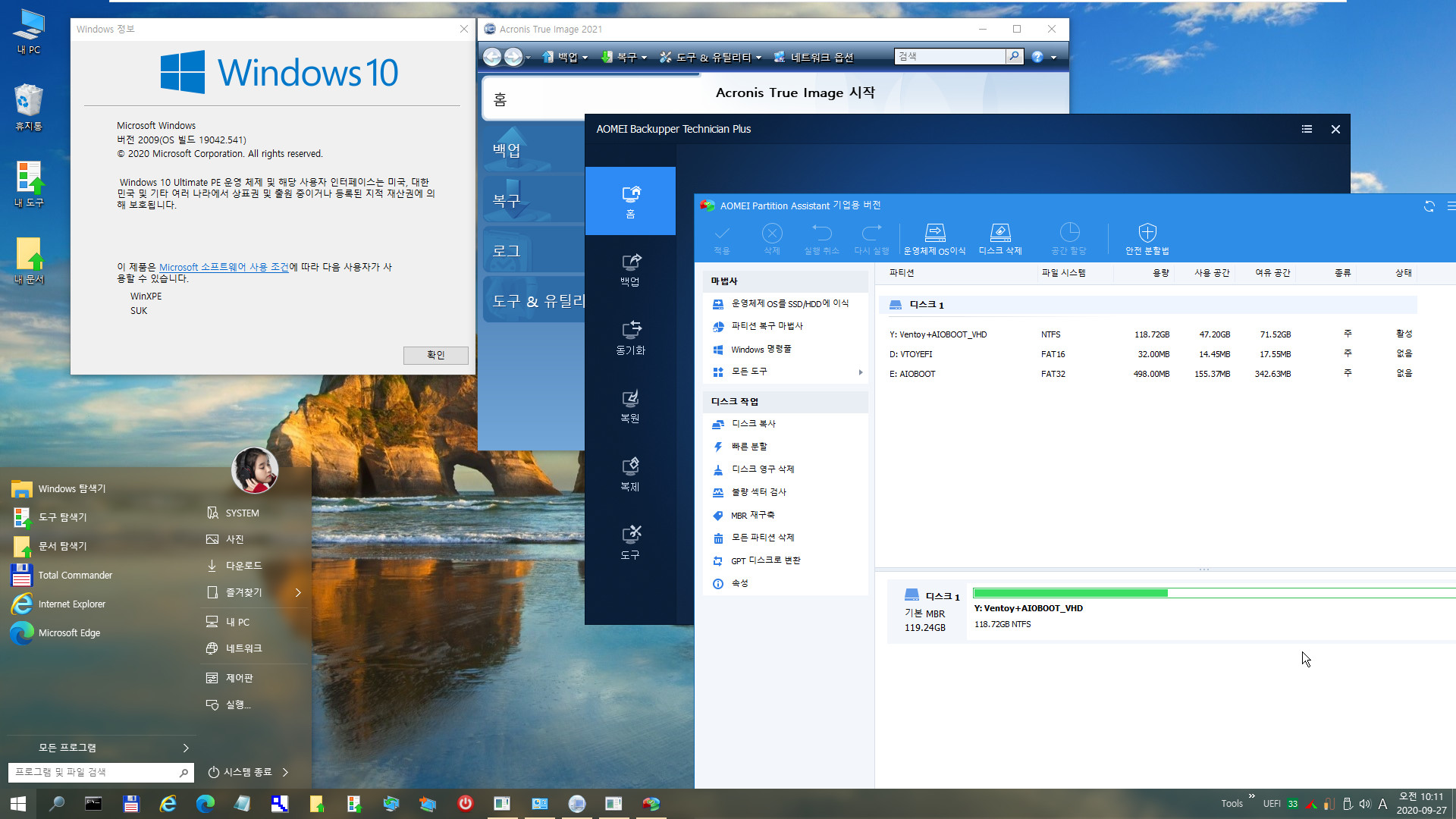Click the red power icon on the taskbar
Image resolution: width=1456 pixels, height=819 pixels.
[x=465, y=804]
